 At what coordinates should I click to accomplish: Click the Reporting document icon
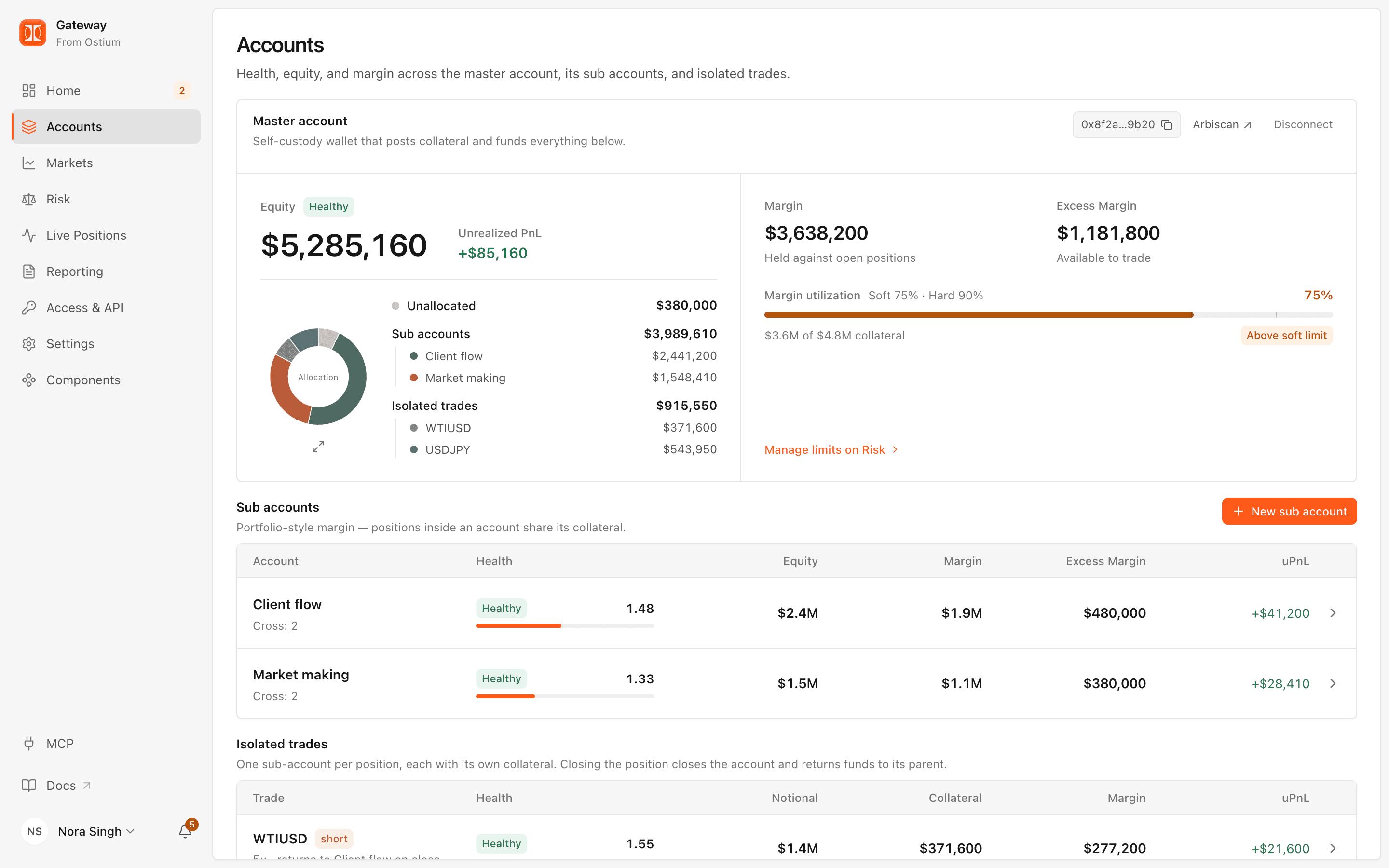[29, 271]
